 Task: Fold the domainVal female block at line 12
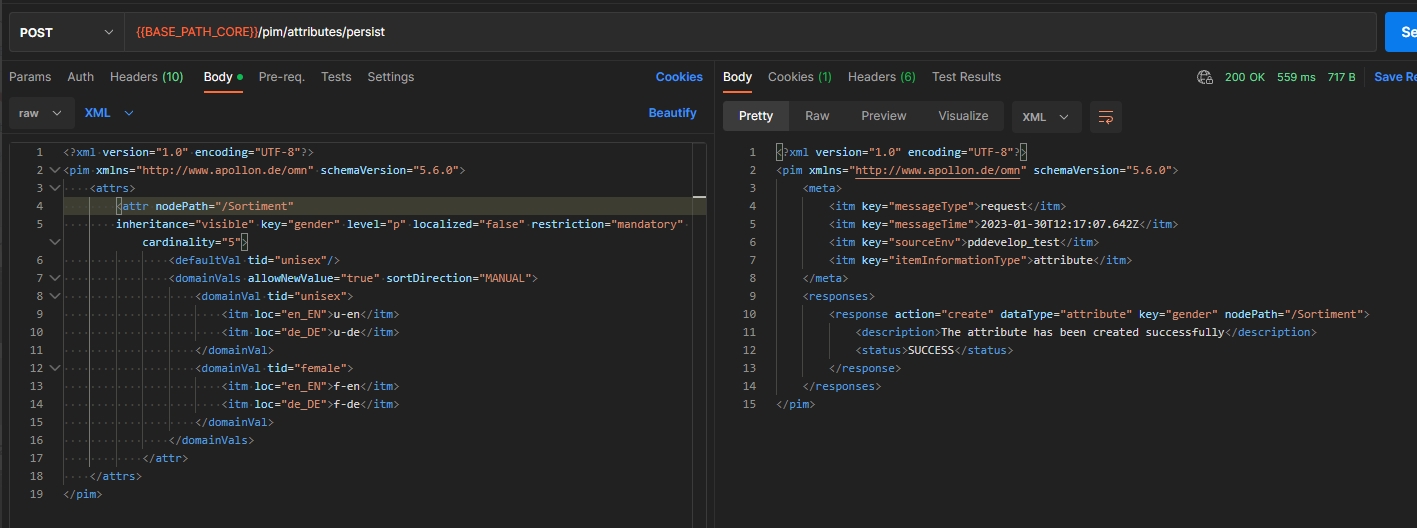[53, 368]
